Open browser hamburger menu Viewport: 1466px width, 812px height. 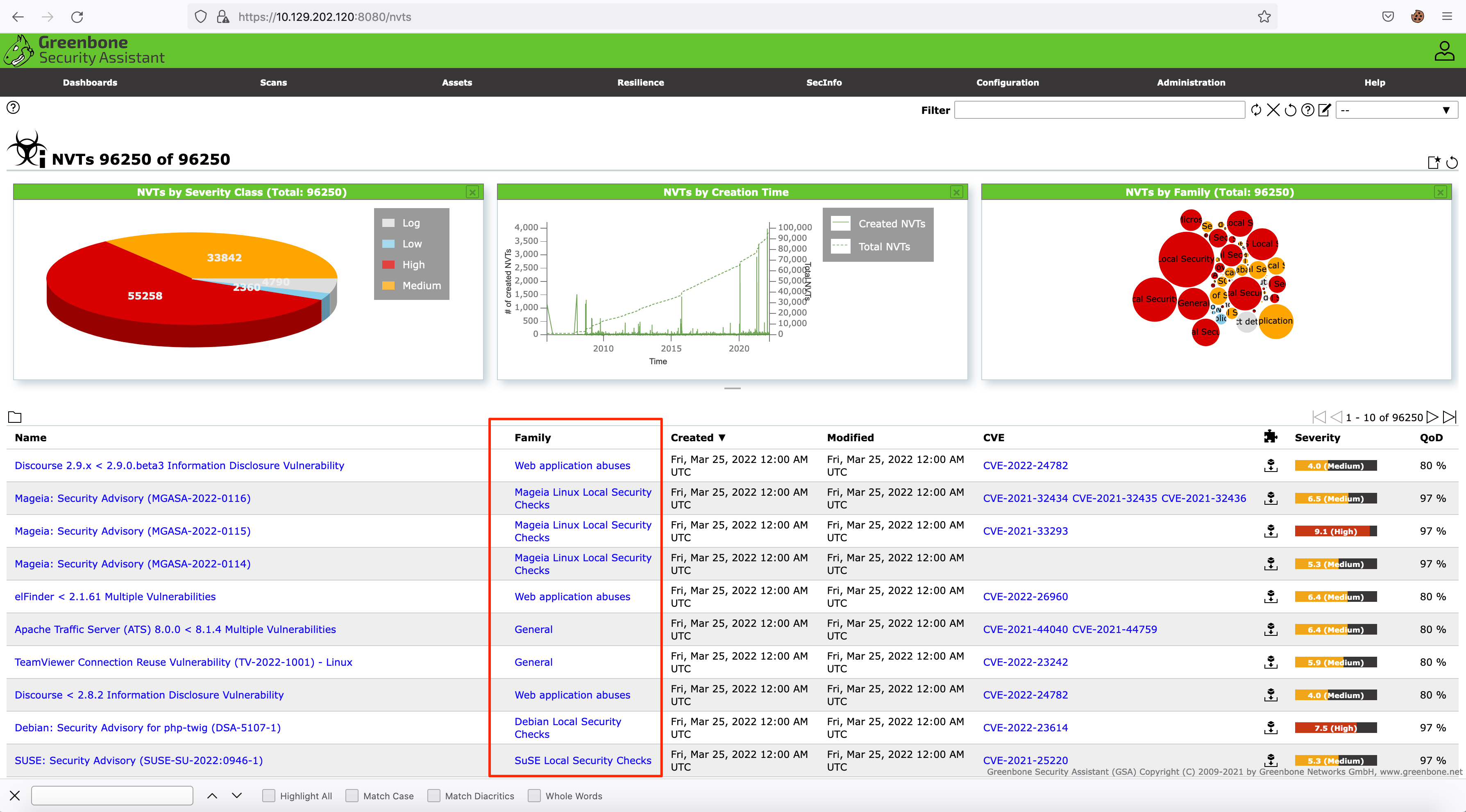[1447, 16]
